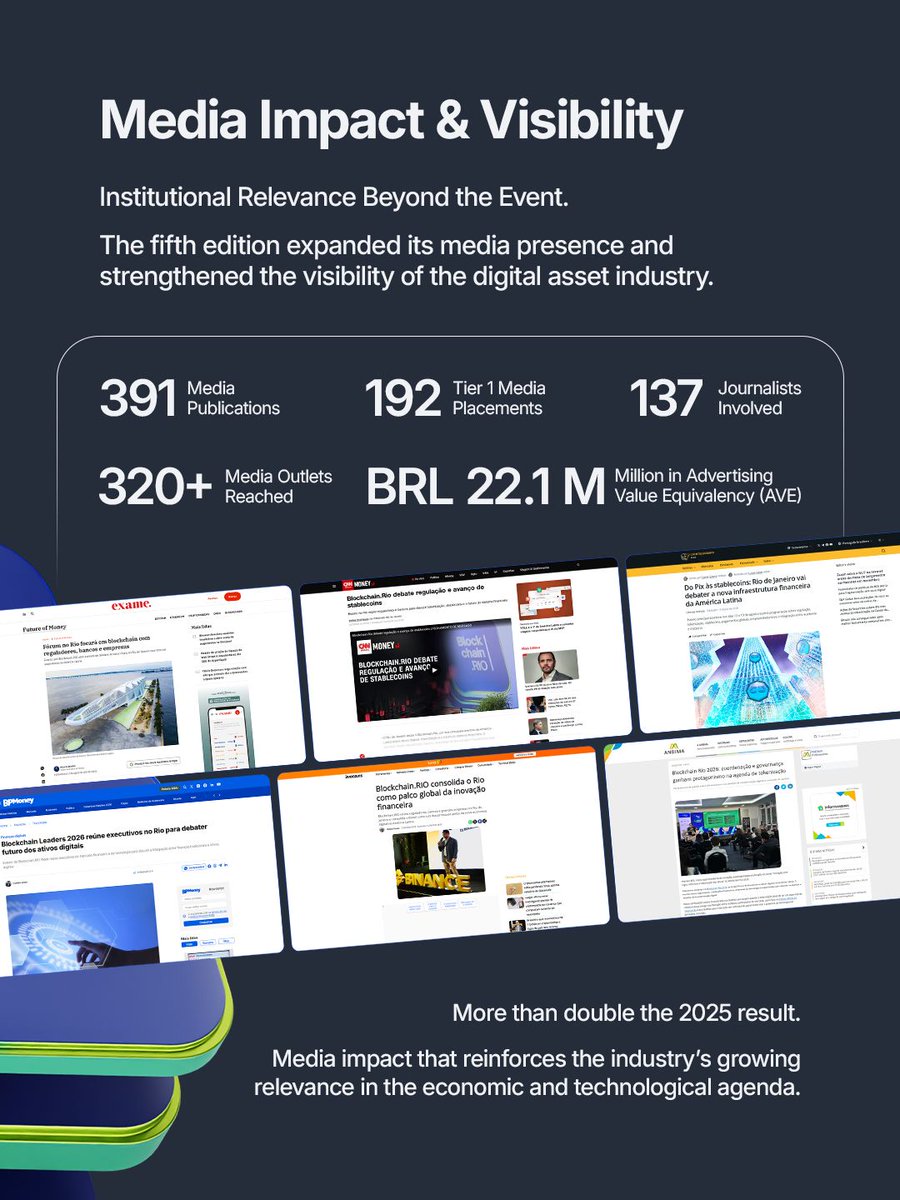Click the '137' figure
This screenshot has height=1200, width=900.
click(668, 398)
